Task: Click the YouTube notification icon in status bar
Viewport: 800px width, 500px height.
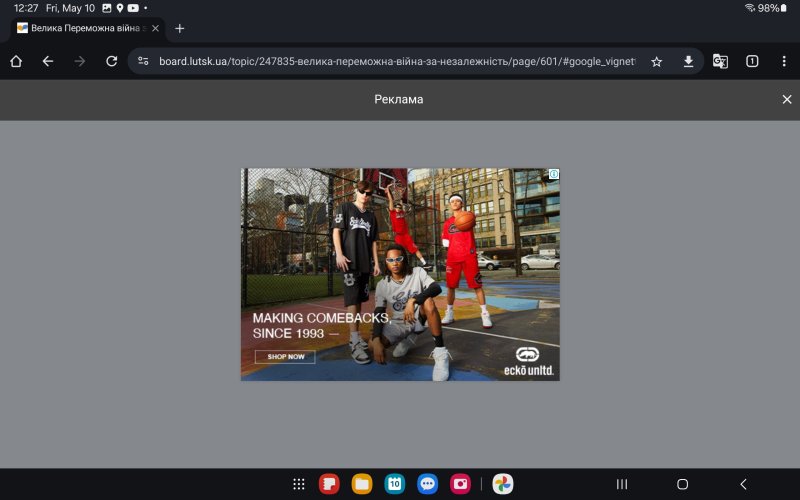Action: pos(133,8)
